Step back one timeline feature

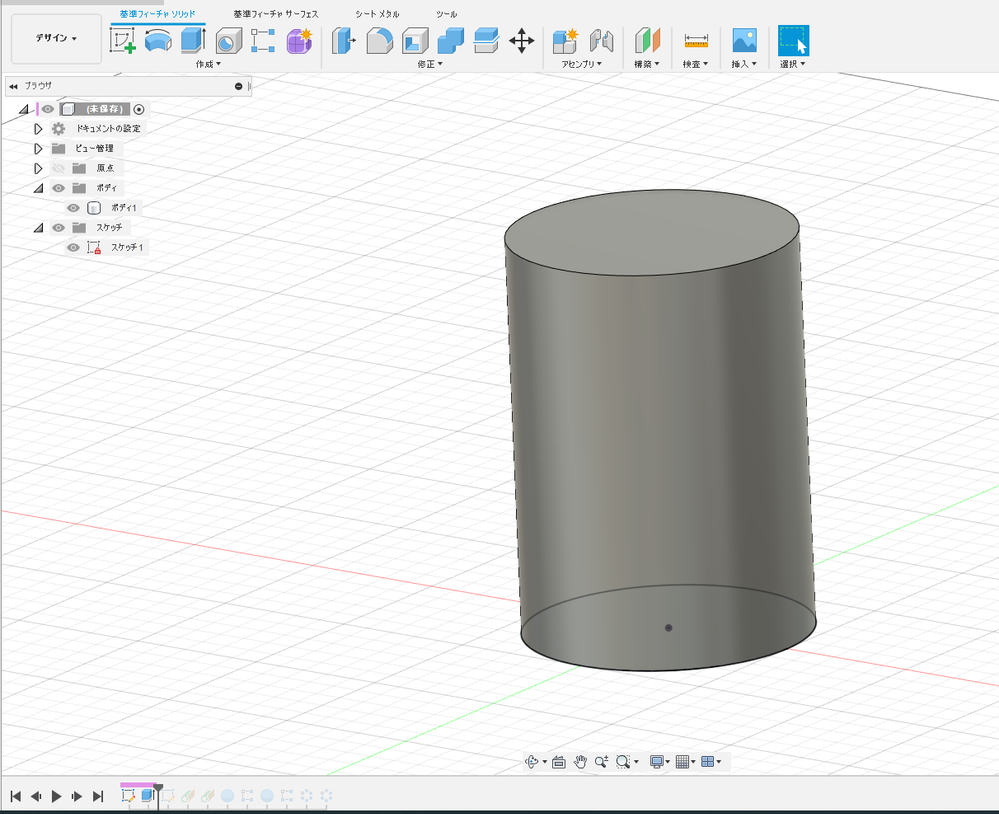[x=36, y=796]
